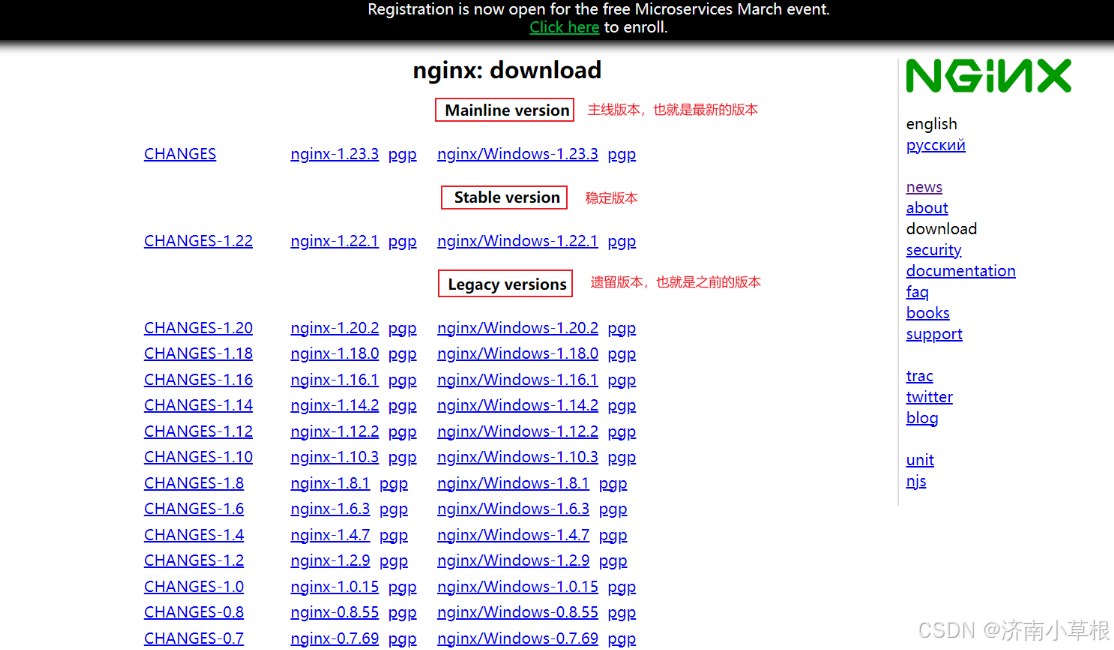Screen dimensions: 1114x650
Task: Download nginx-1.18.0
Action: pyautogui.click(x=335, y=354)
